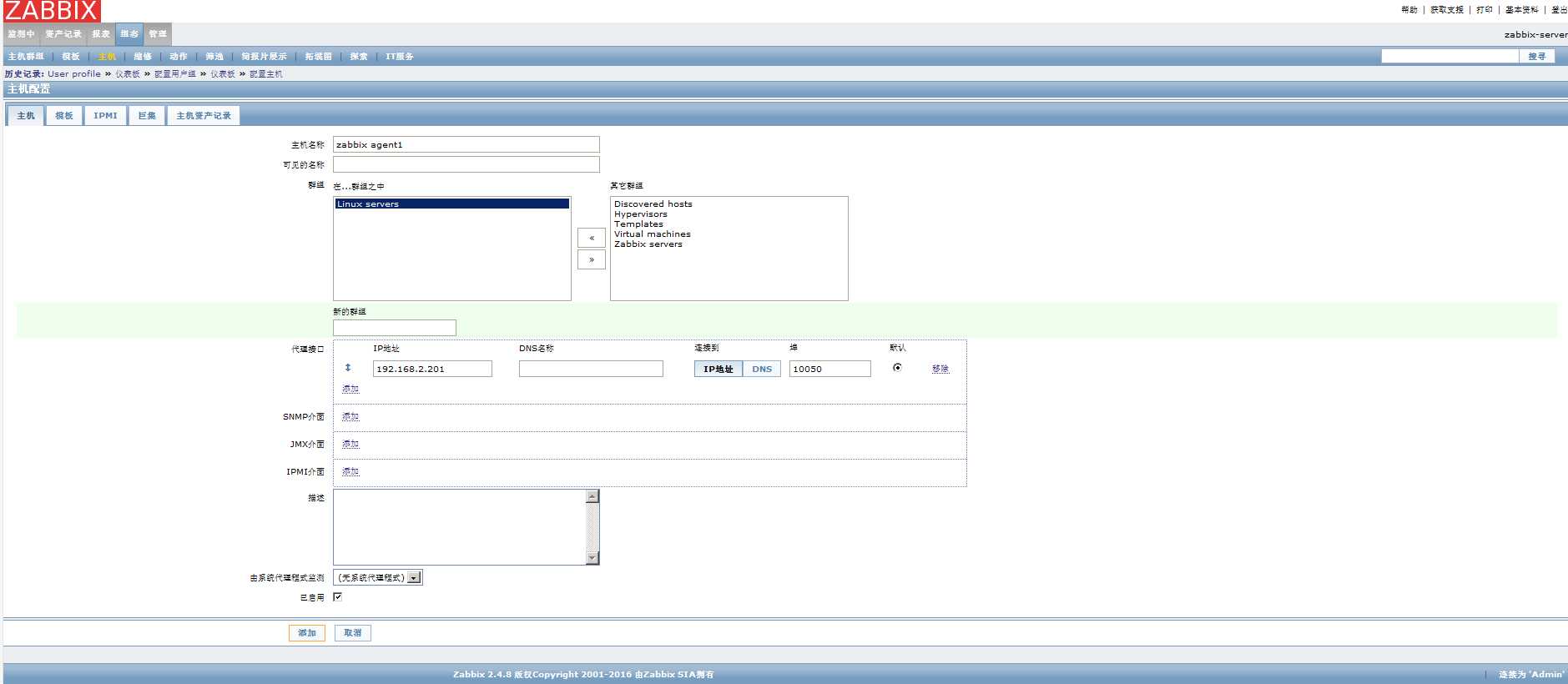Click the interface drag handle arrows icon

click(348, 368)
